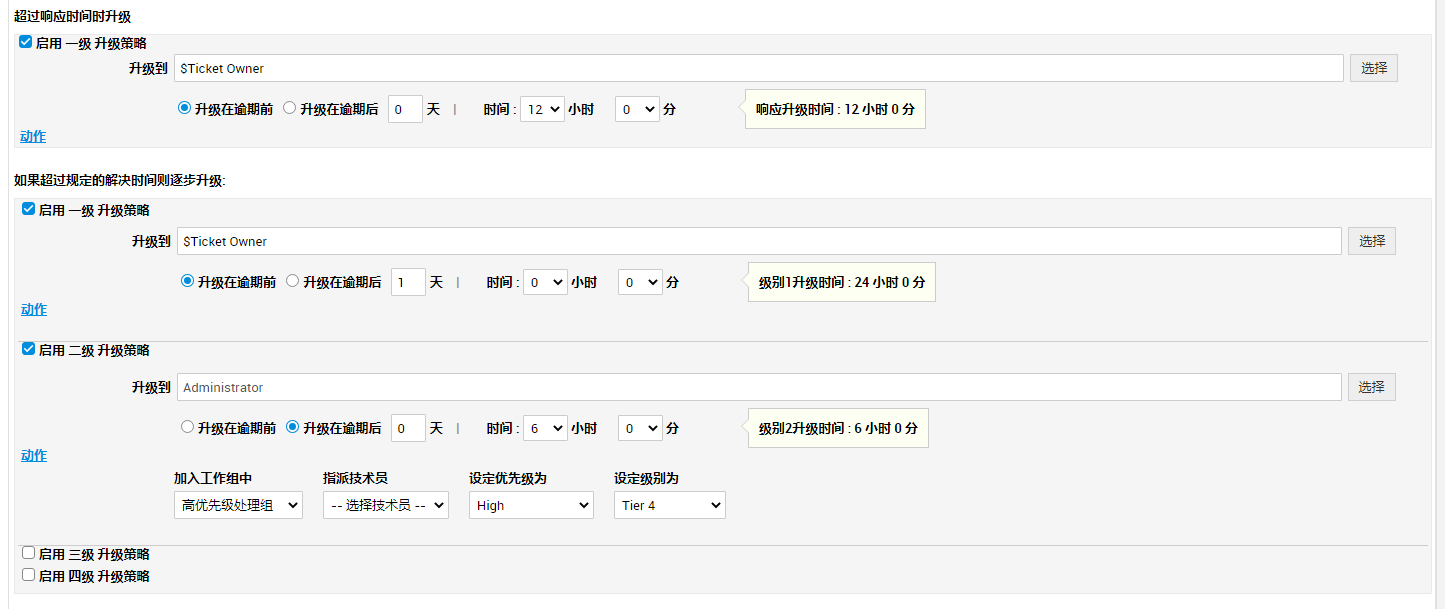Image resolution: width=1445 pixels, height=609 pixels.
Task: Click 选择 button next to Administrator
Action: [1371, 387]
